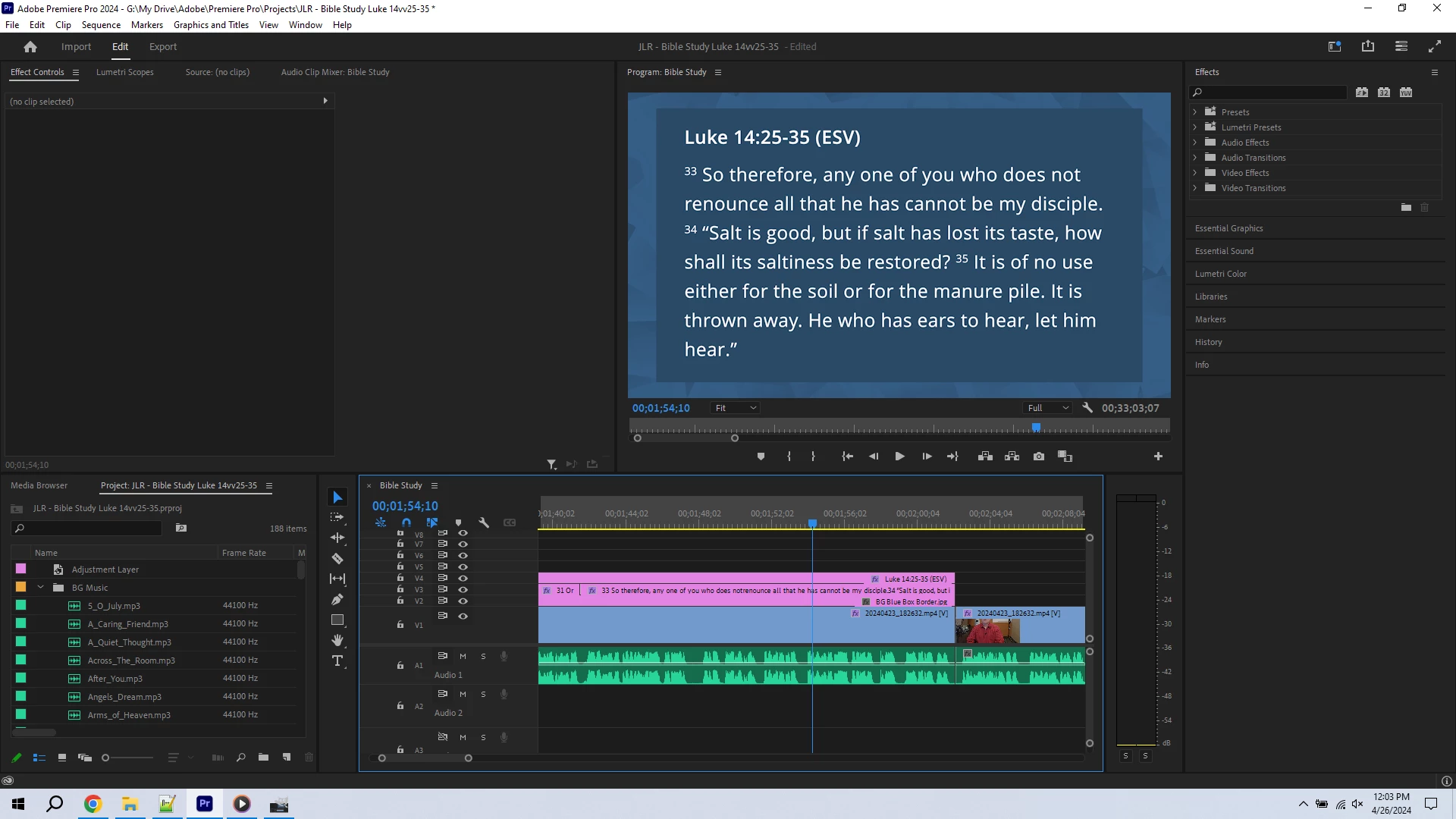Click the Export Frame camera icon

(x=1039, y=457)
